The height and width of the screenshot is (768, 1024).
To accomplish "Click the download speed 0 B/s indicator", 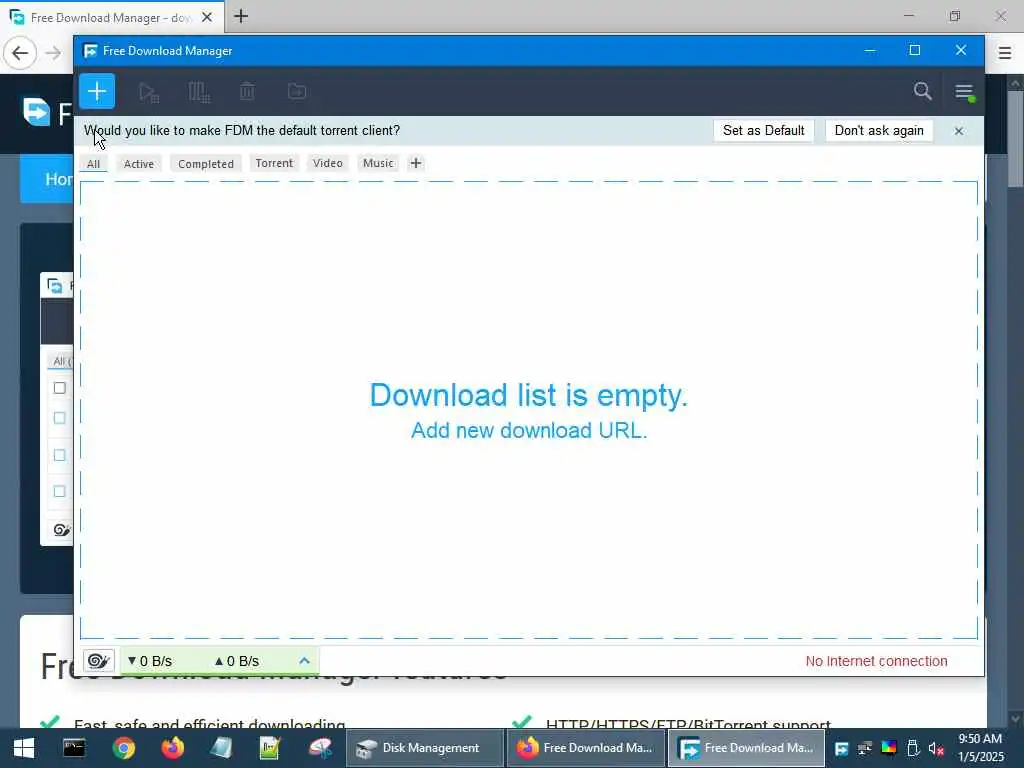I will point(150,661).
